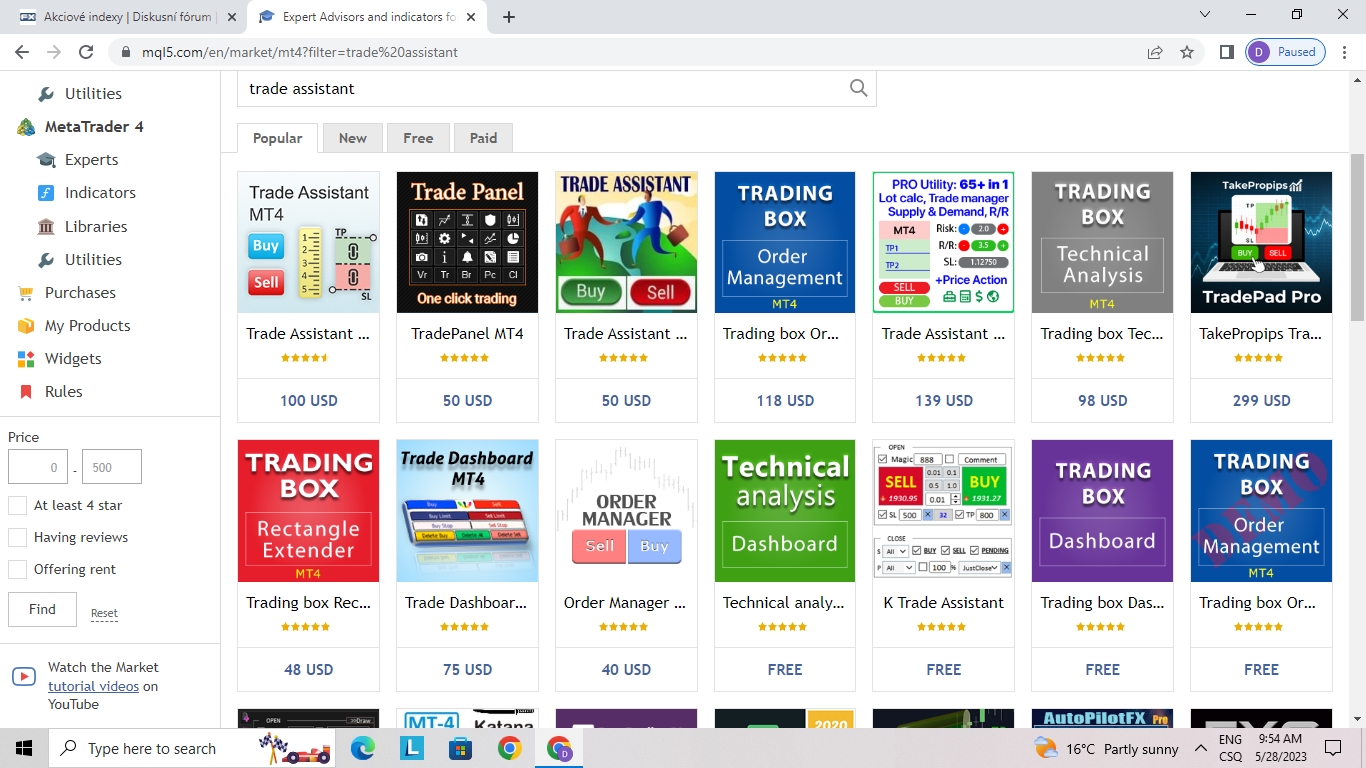Open the PRO Utility 65+ in 1 thumbnail

[944, 242]
